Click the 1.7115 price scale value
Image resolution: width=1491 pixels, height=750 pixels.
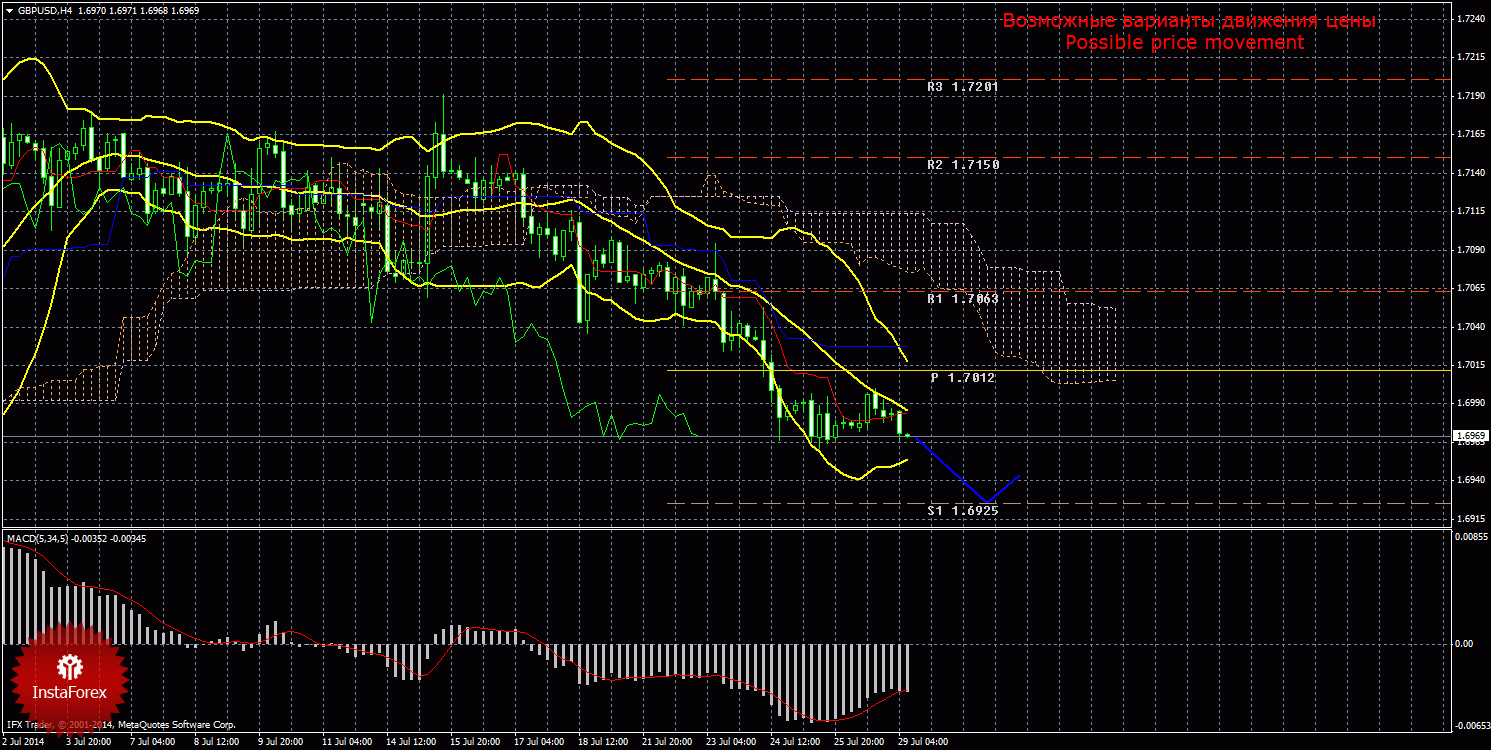pyautogui.click(x=1470, y=211)
